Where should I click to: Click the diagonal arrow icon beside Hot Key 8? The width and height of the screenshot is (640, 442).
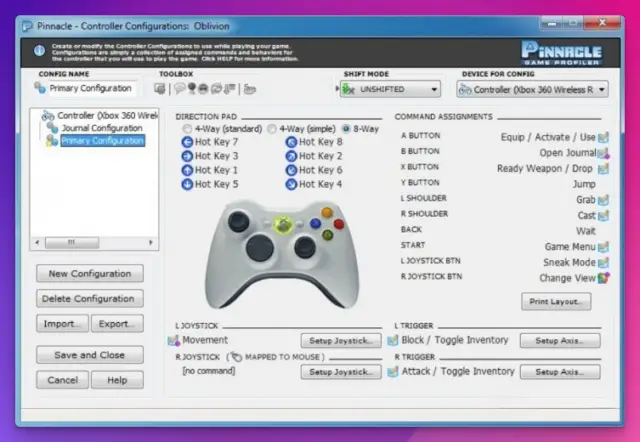291,142
